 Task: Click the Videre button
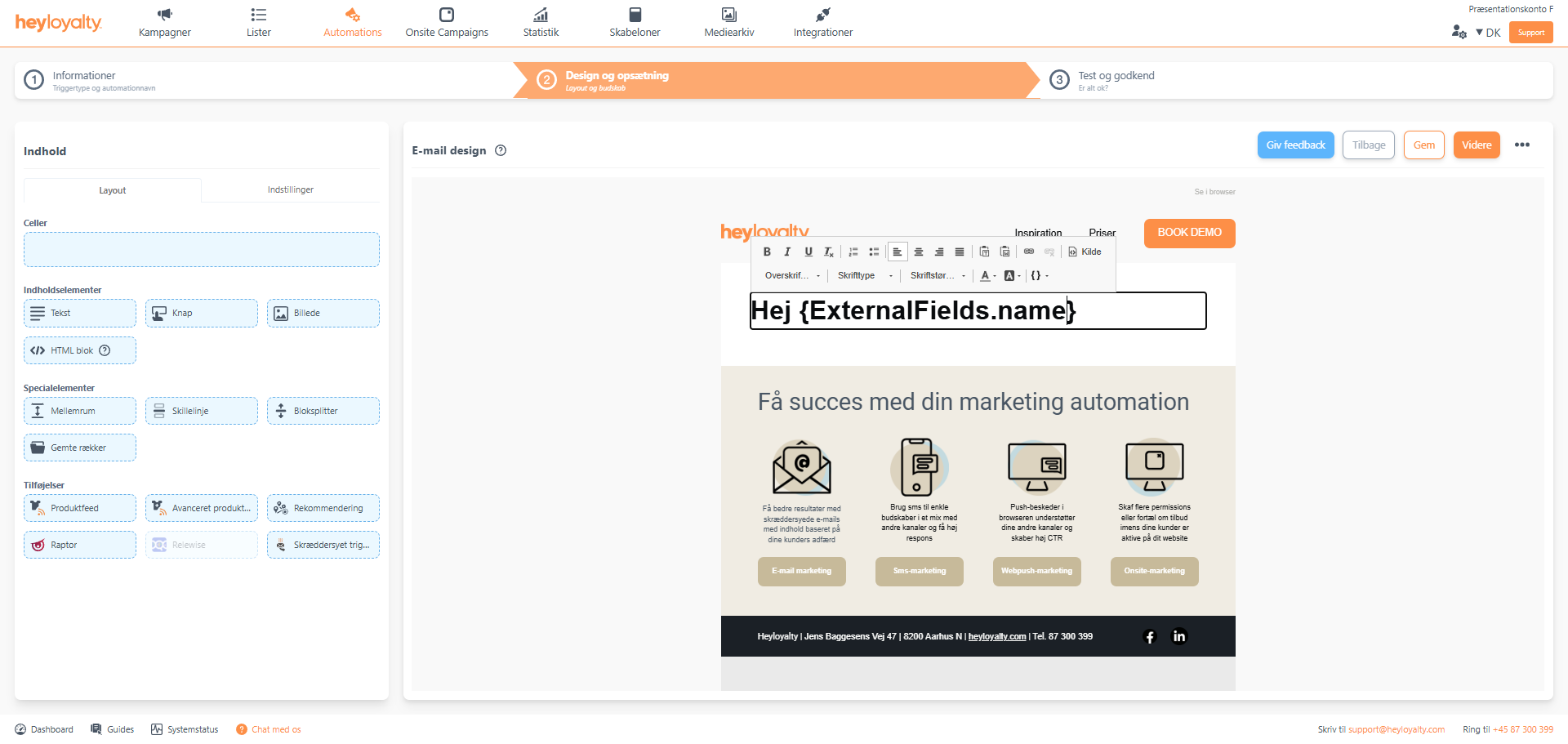(1476, 145)
